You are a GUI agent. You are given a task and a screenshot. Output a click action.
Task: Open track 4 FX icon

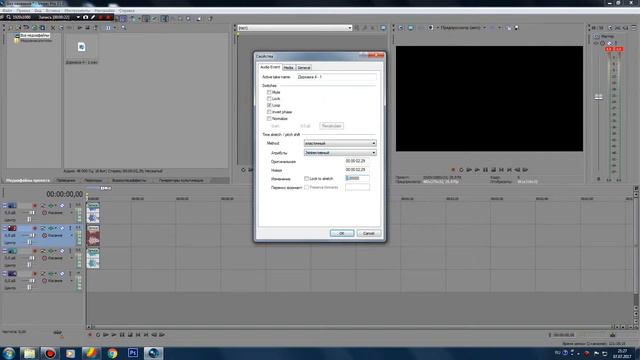(x=51, y=274)
